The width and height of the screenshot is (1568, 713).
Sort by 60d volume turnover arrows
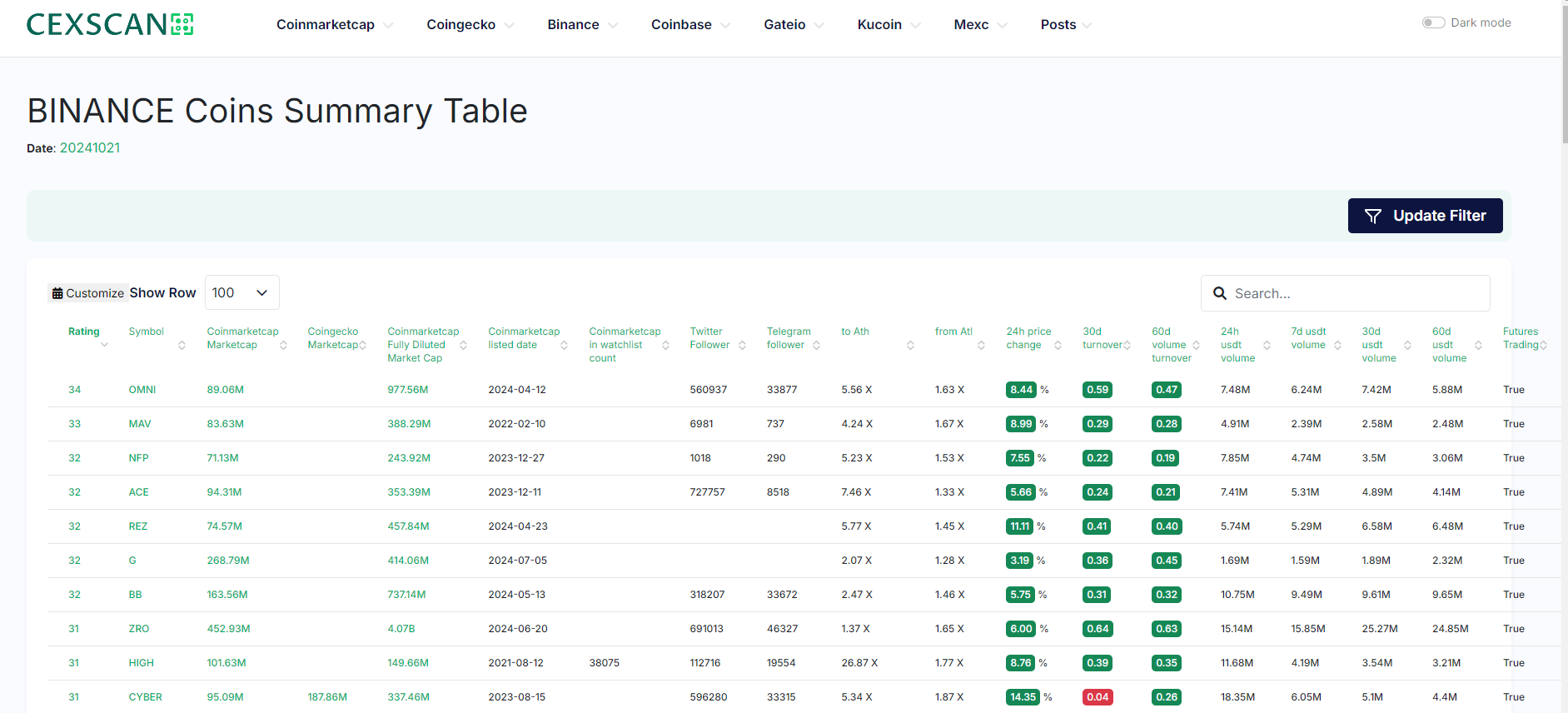pos(1196,345)
